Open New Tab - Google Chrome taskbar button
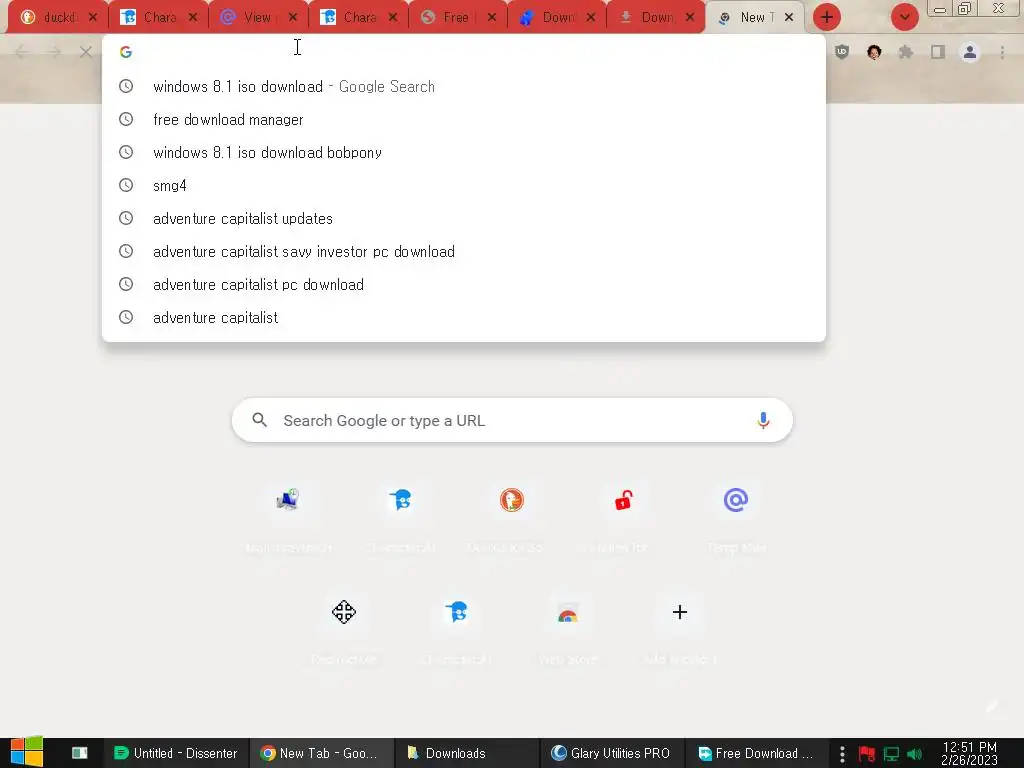1024x768 pixels. pos(321,753)
